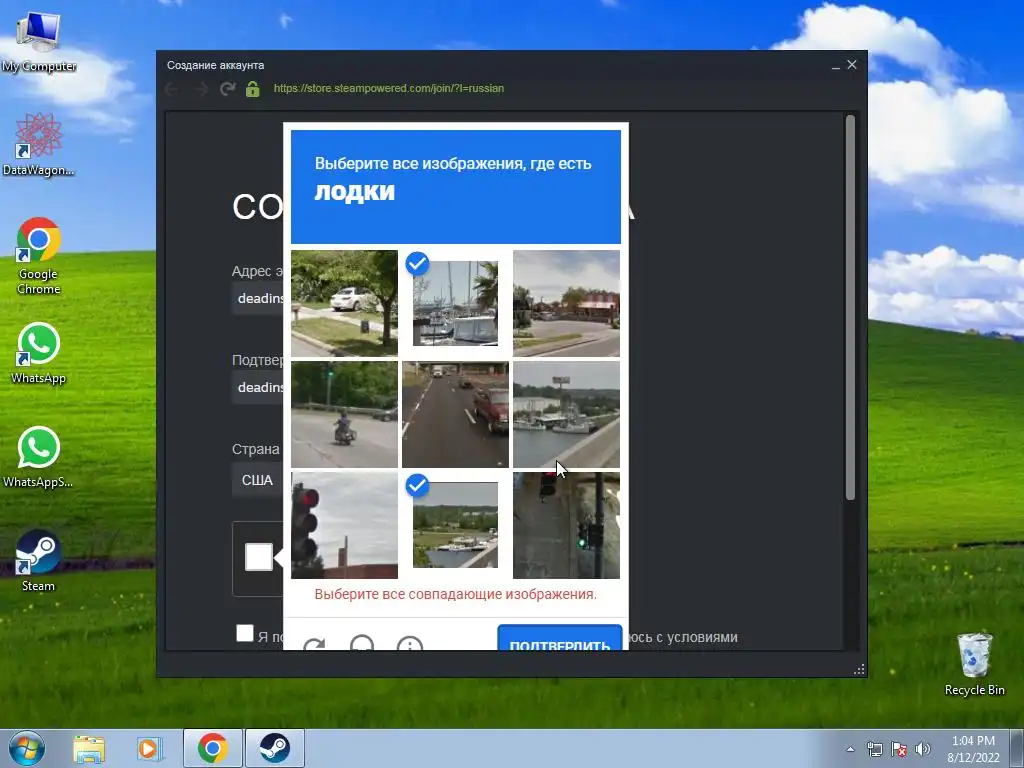Switch to Chrome on the taskbar
Viewport: 1024px width, 768px height.
[213, 748]
